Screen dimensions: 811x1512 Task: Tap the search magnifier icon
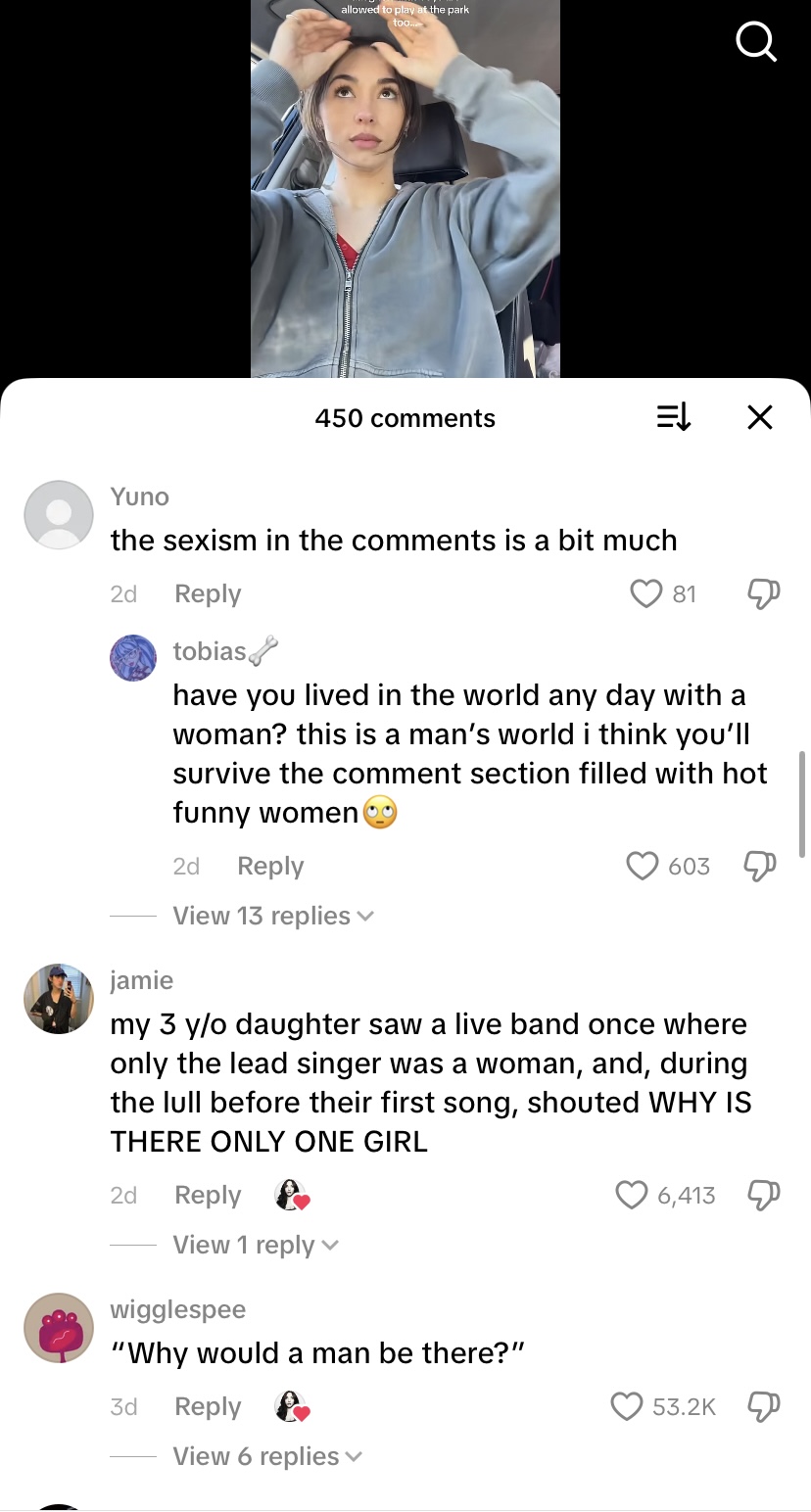[x=755, y=42]
